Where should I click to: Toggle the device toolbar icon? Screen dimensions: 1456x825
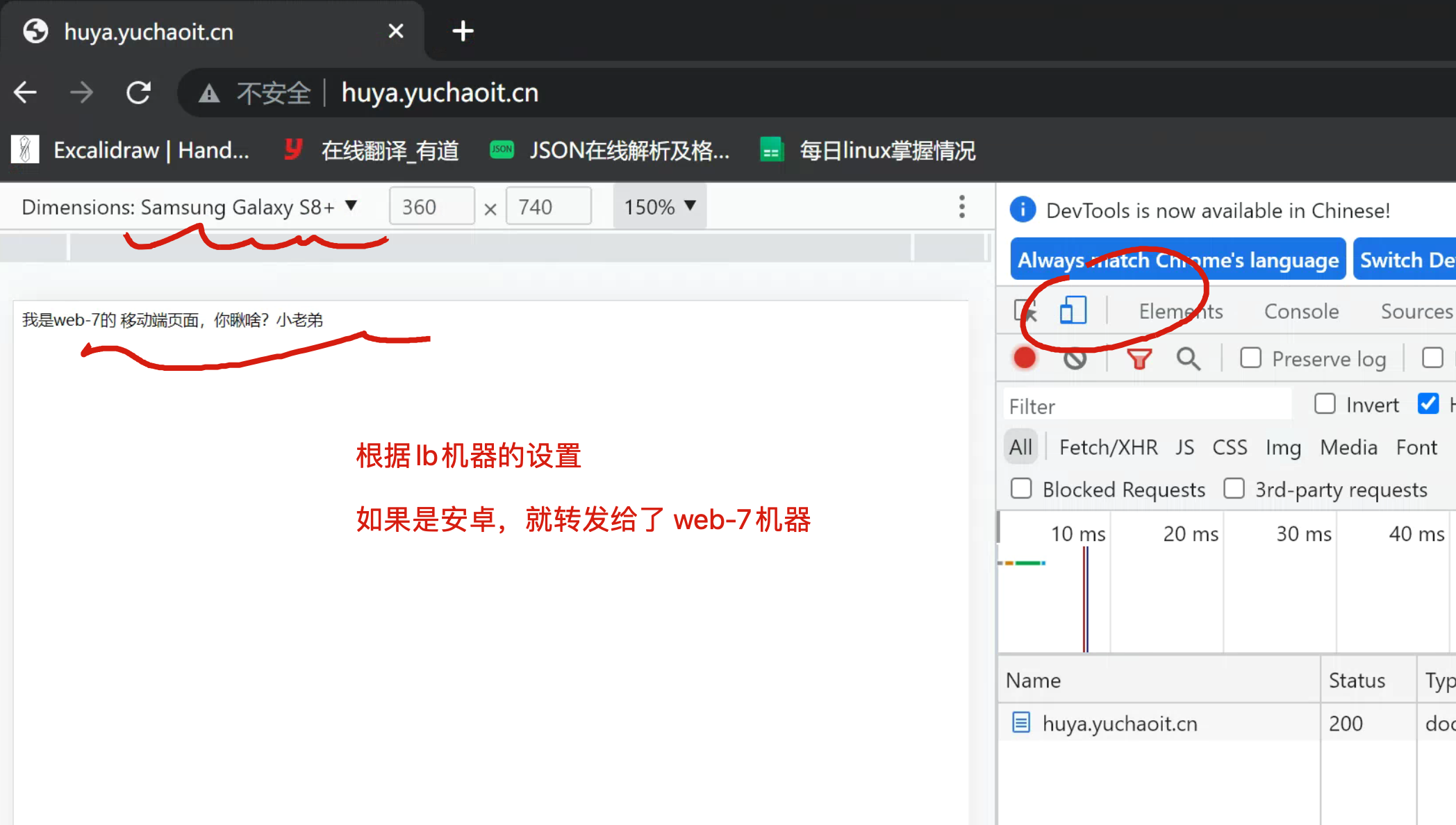coord(1073,310)
